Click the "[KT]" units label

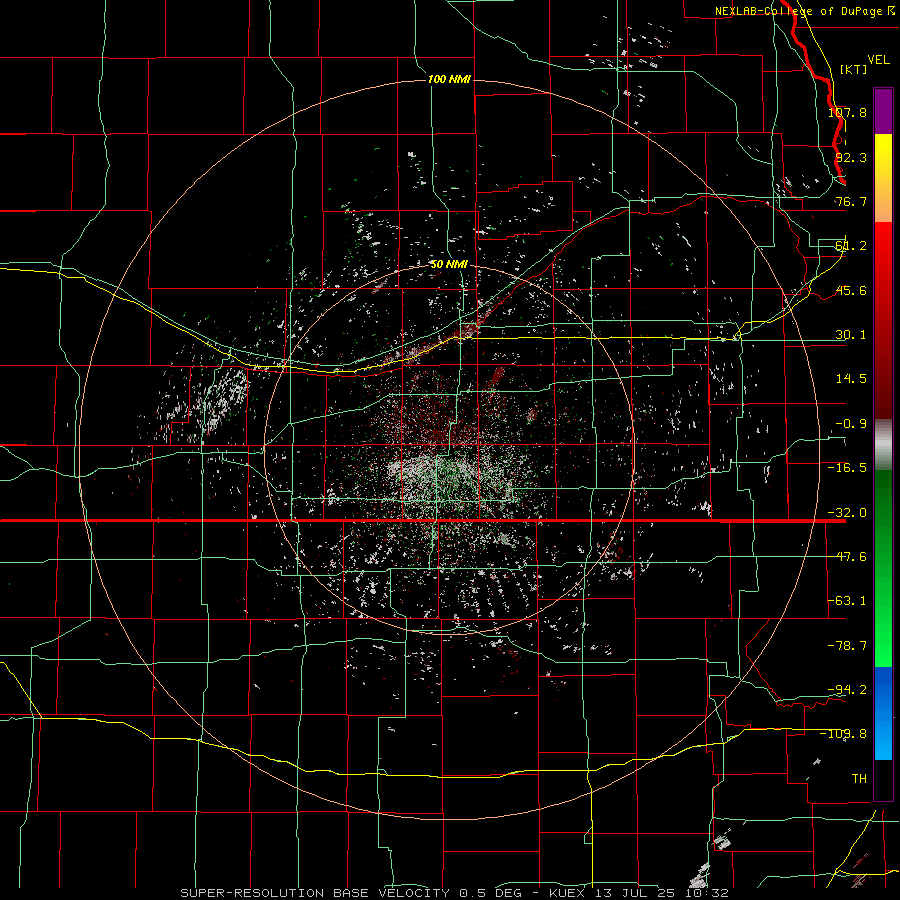point(854,69)
